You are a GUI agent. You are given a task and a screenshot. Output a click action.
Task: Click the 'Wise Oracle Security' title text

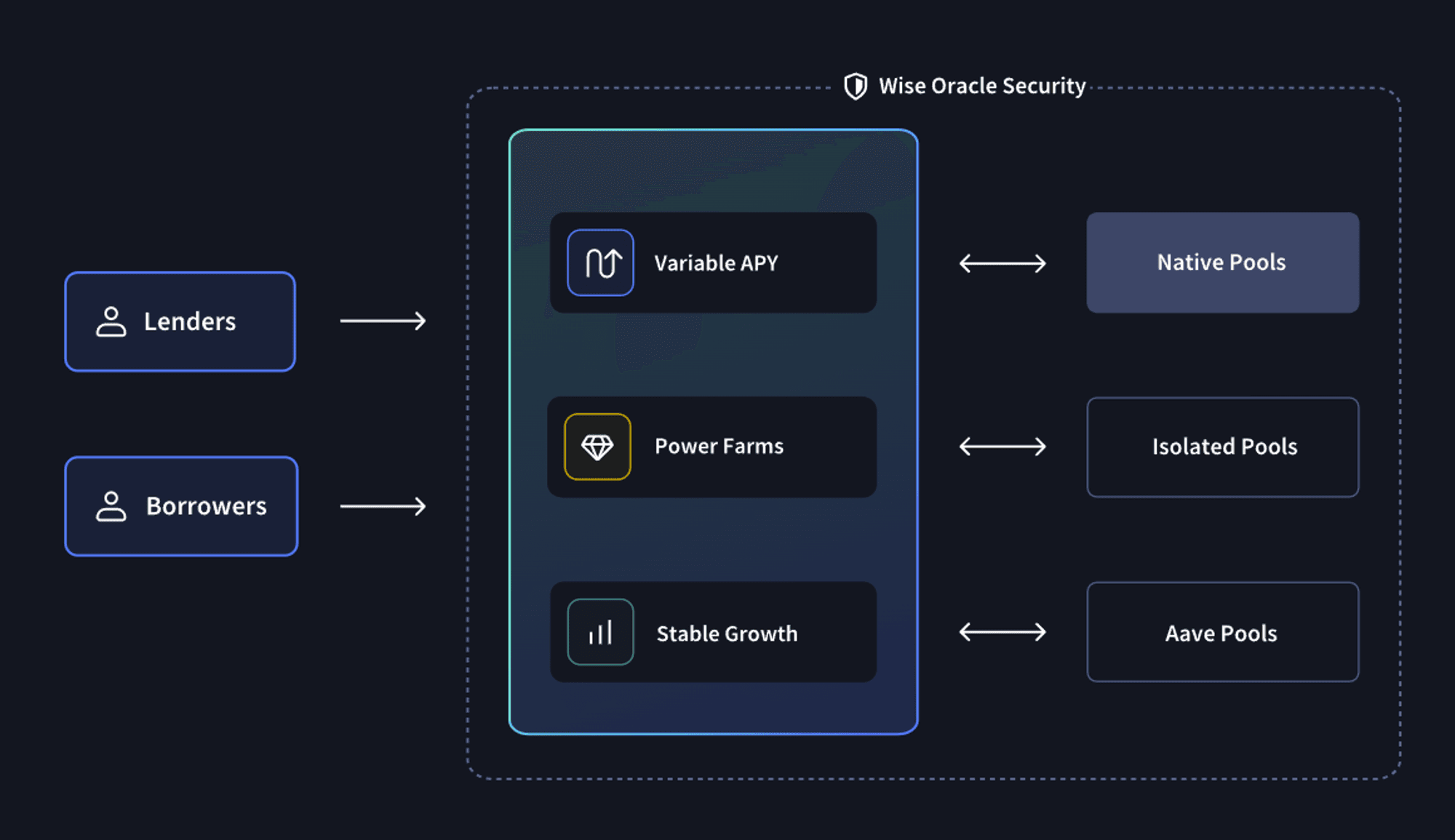pyautogui.click(x=982, y=86)
